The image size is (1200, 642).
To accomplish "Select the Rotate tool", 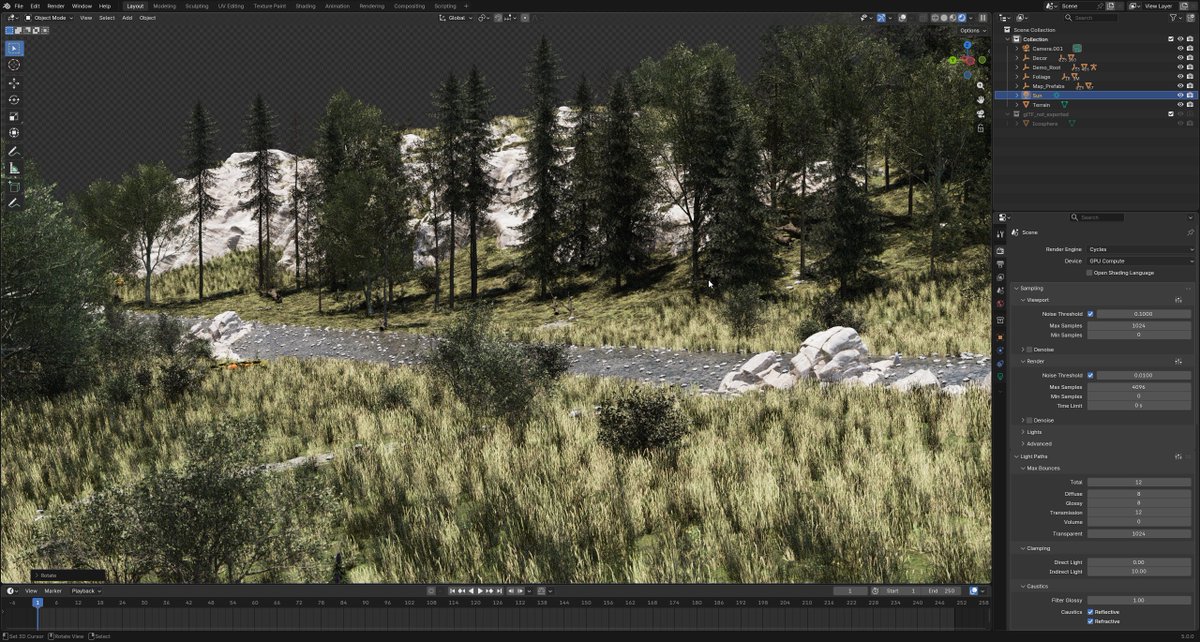I will (14, 99).
